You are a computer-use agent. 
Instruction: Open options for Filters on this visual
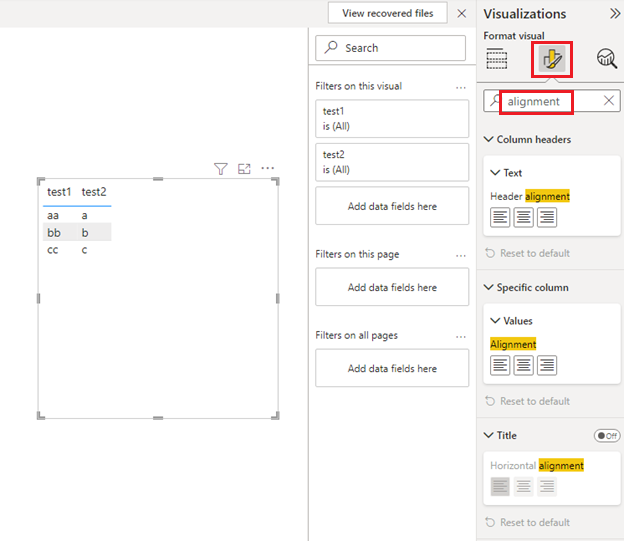pyautogui.click(x=460, y=87)
